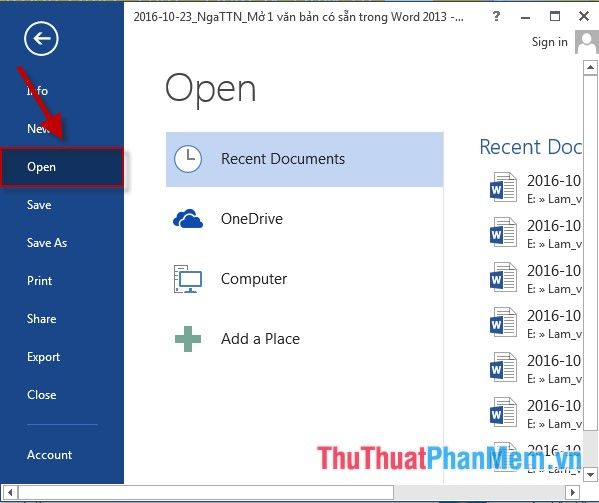
Task: Click the Computer monitor icon
Action: [x=188, y=279]
